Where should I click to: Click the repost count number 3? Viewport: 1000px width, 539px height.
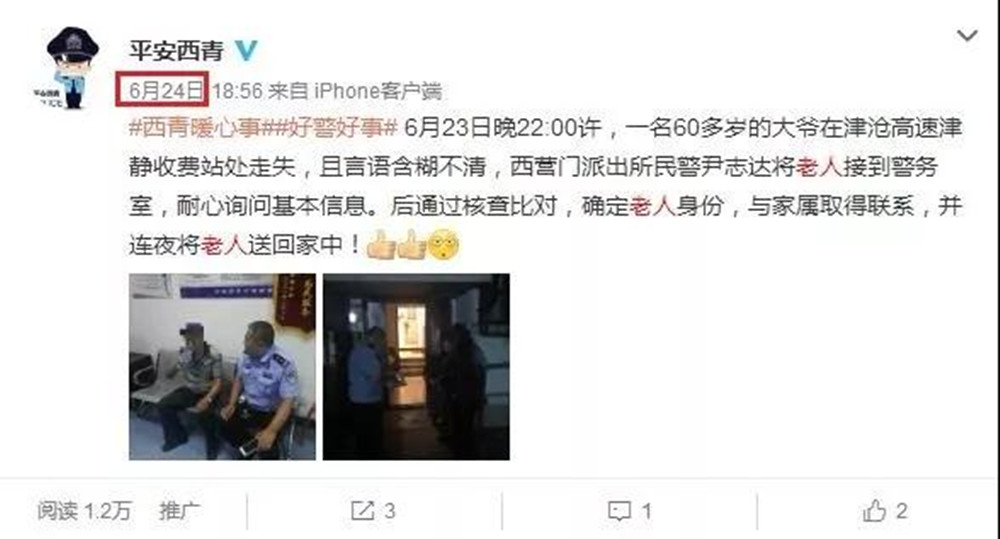pos(389,511)
